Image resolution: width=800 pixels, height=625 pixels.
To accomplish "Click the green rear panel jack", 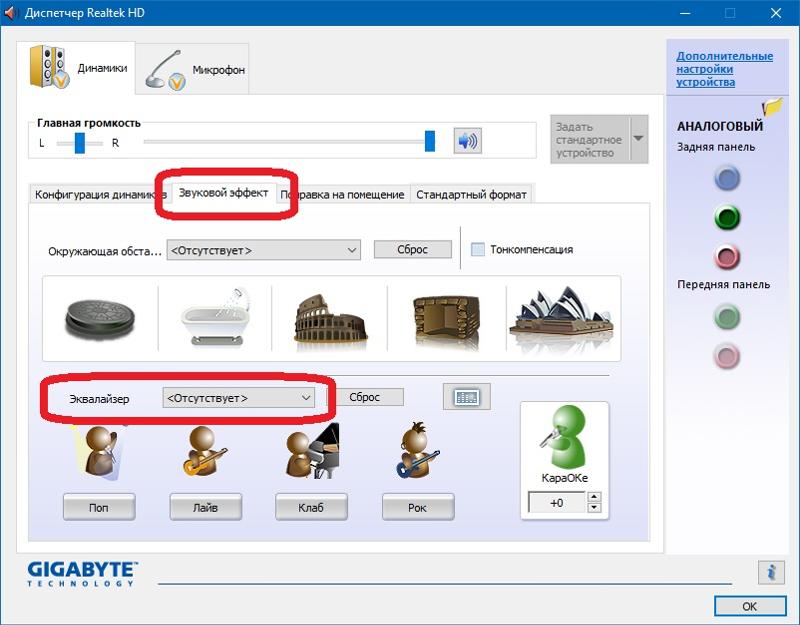I will point(727,217).
